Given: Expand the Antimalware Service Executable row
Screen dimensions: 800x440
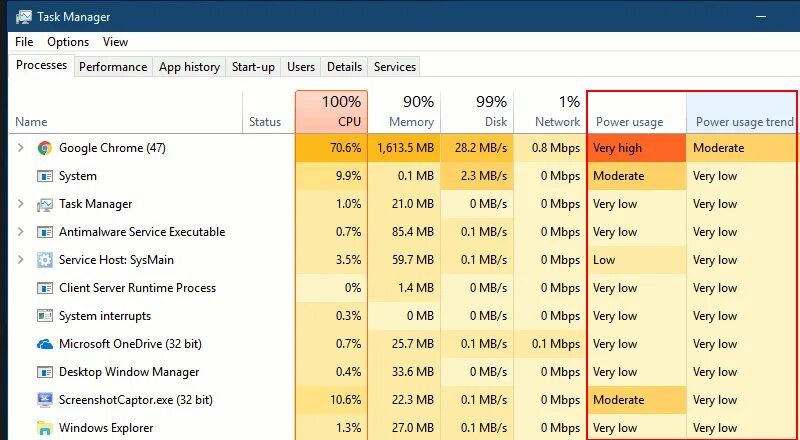Looking at the screenshot, I should click(20, 232).
